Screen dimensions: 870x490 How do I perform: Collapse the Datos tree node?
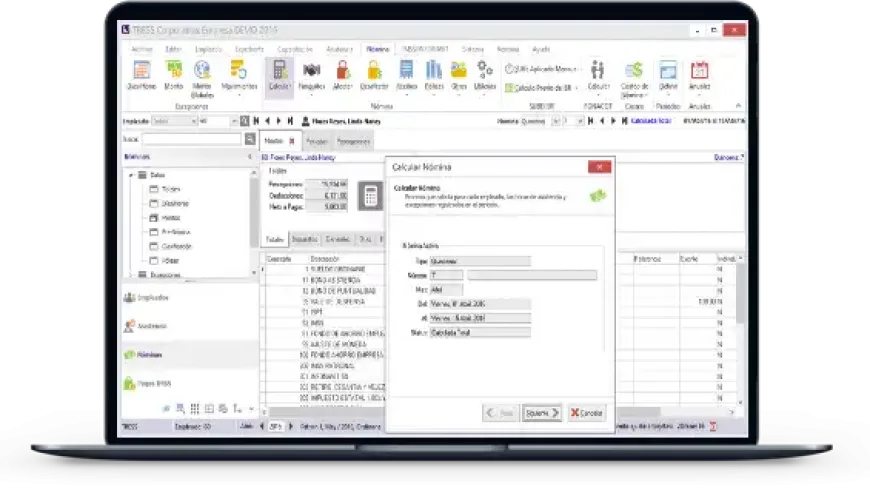pos(130,174)
